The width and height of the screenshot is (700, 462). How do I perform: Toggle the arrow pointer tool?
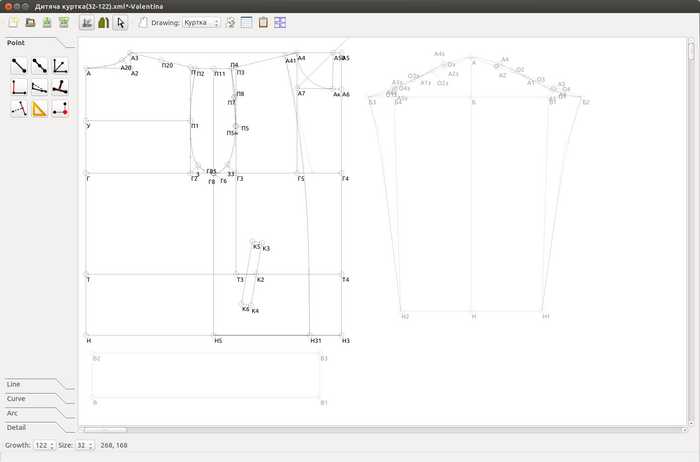[x=120, y=22]
